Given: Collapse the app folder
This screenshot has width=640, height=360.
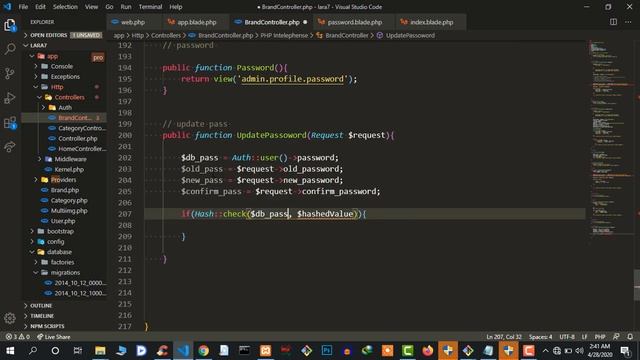Looking at the screenshot, I should tap(64, 56).
